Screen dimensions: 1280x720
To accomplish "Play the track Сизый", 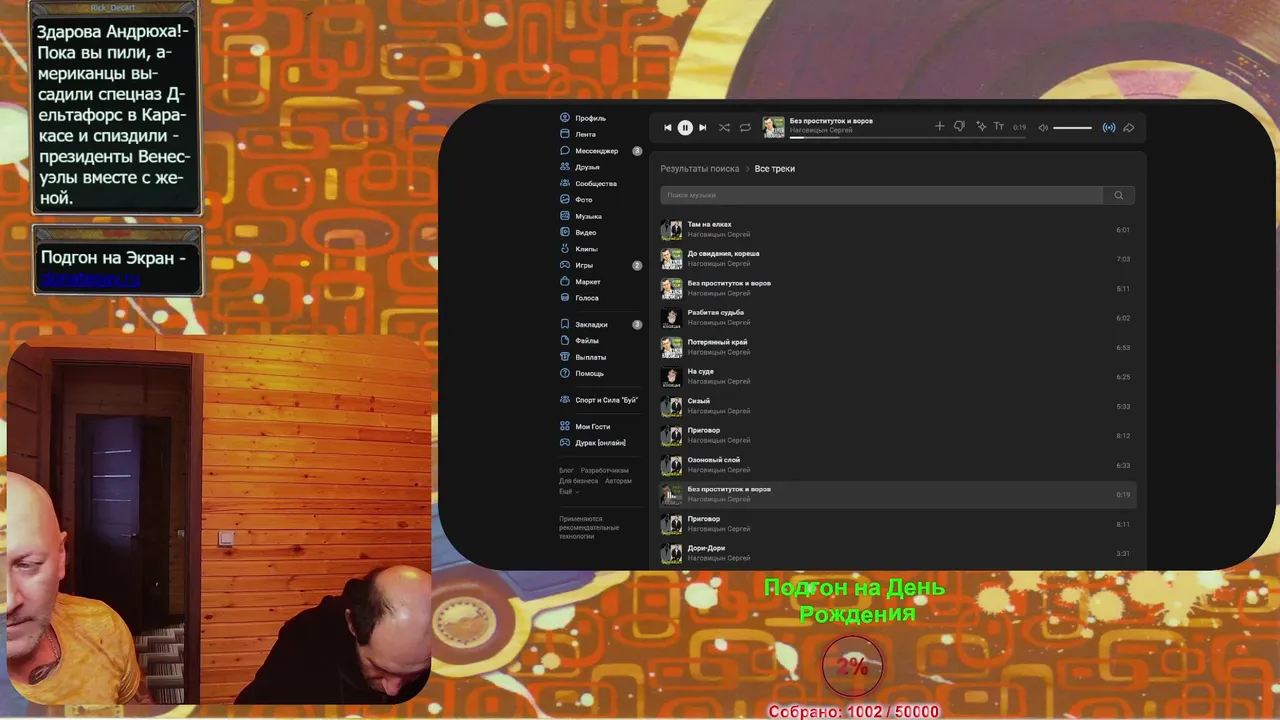I will point(898,406).
